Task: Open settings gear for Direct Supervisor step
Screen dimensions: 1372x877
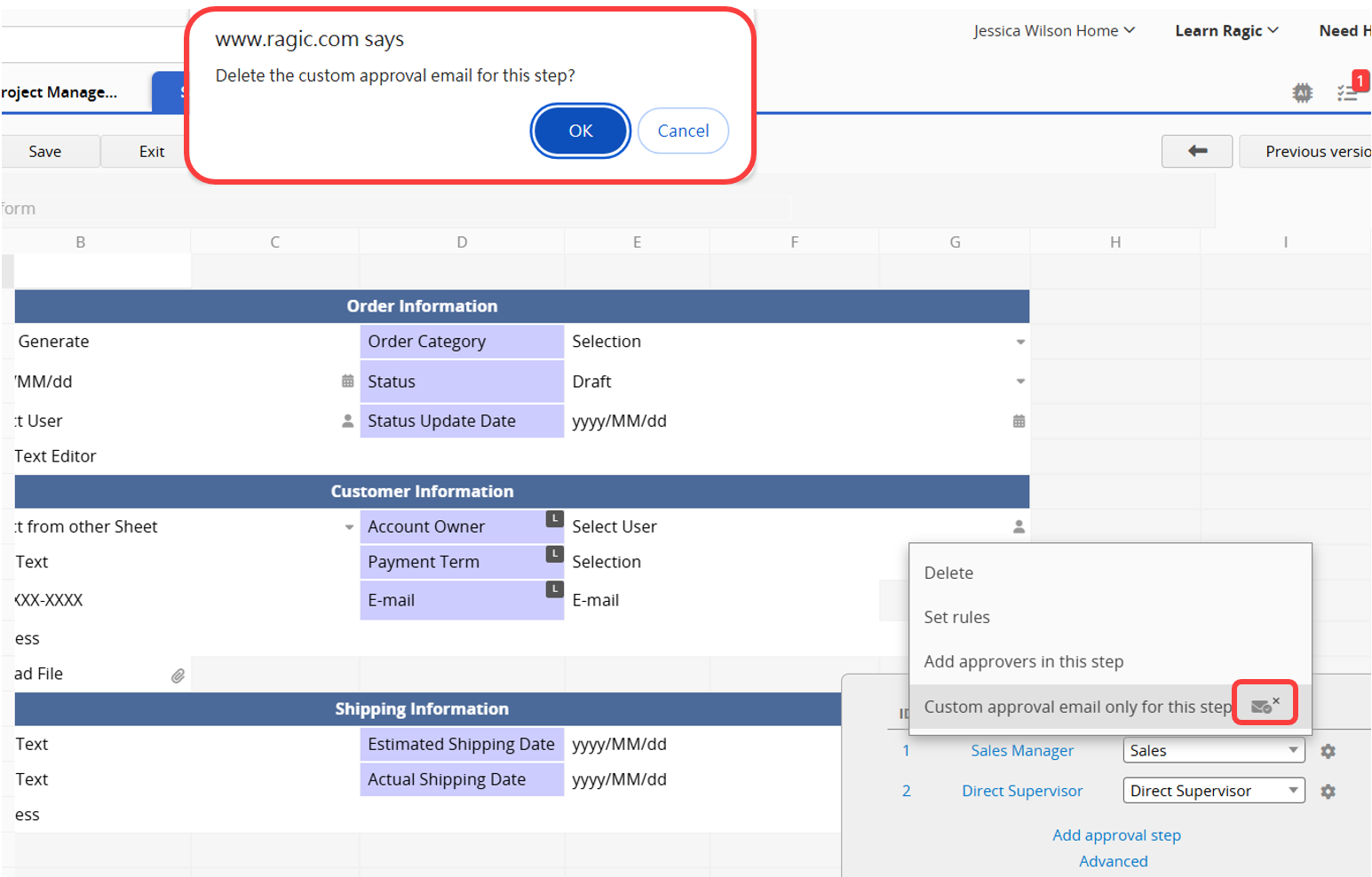Action: 1328,791
